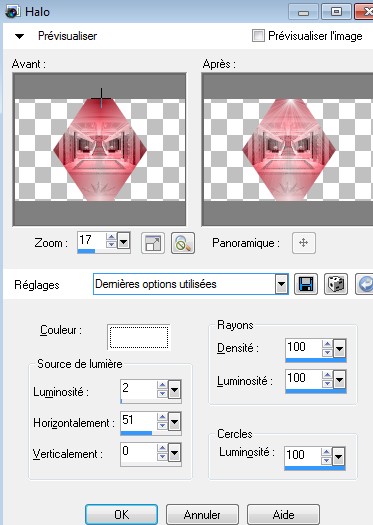Click the Panoramique navigation crosshair icon
This screenshot has width=373, height=525.
coord(304,242)
